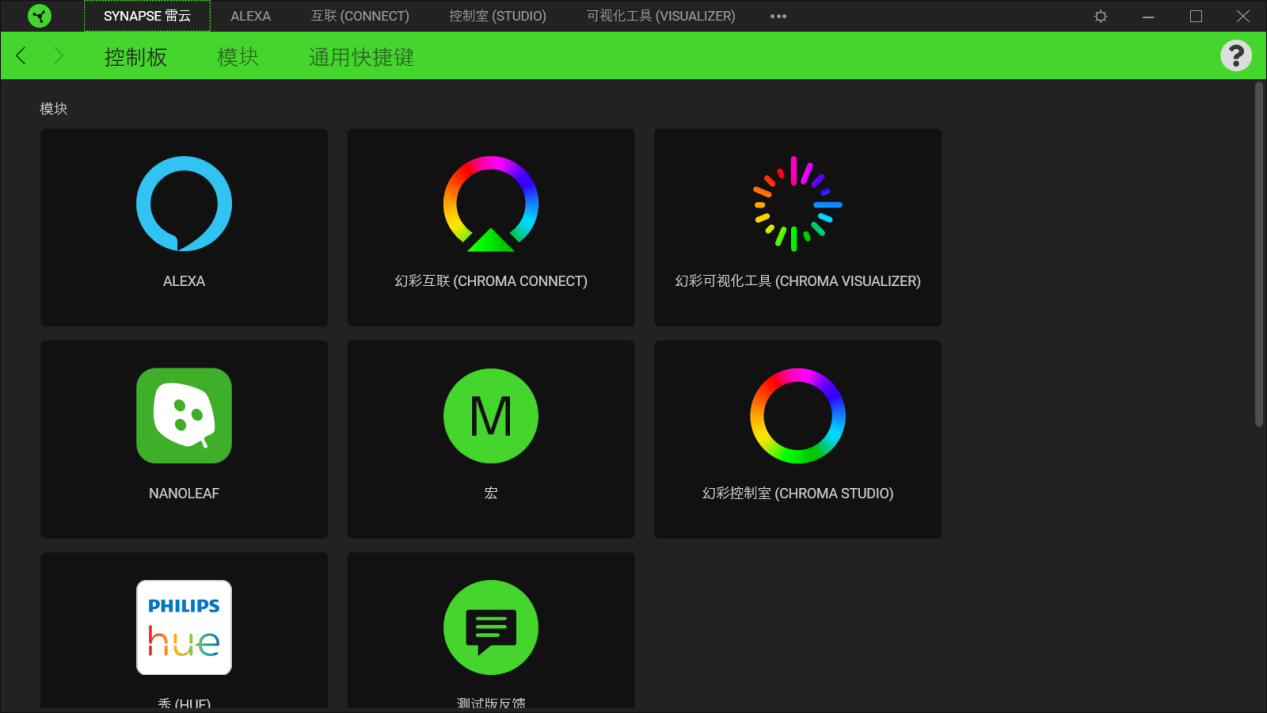
Task: Open the 互联 (CONNECT) tab
Action: click(360, 16)
